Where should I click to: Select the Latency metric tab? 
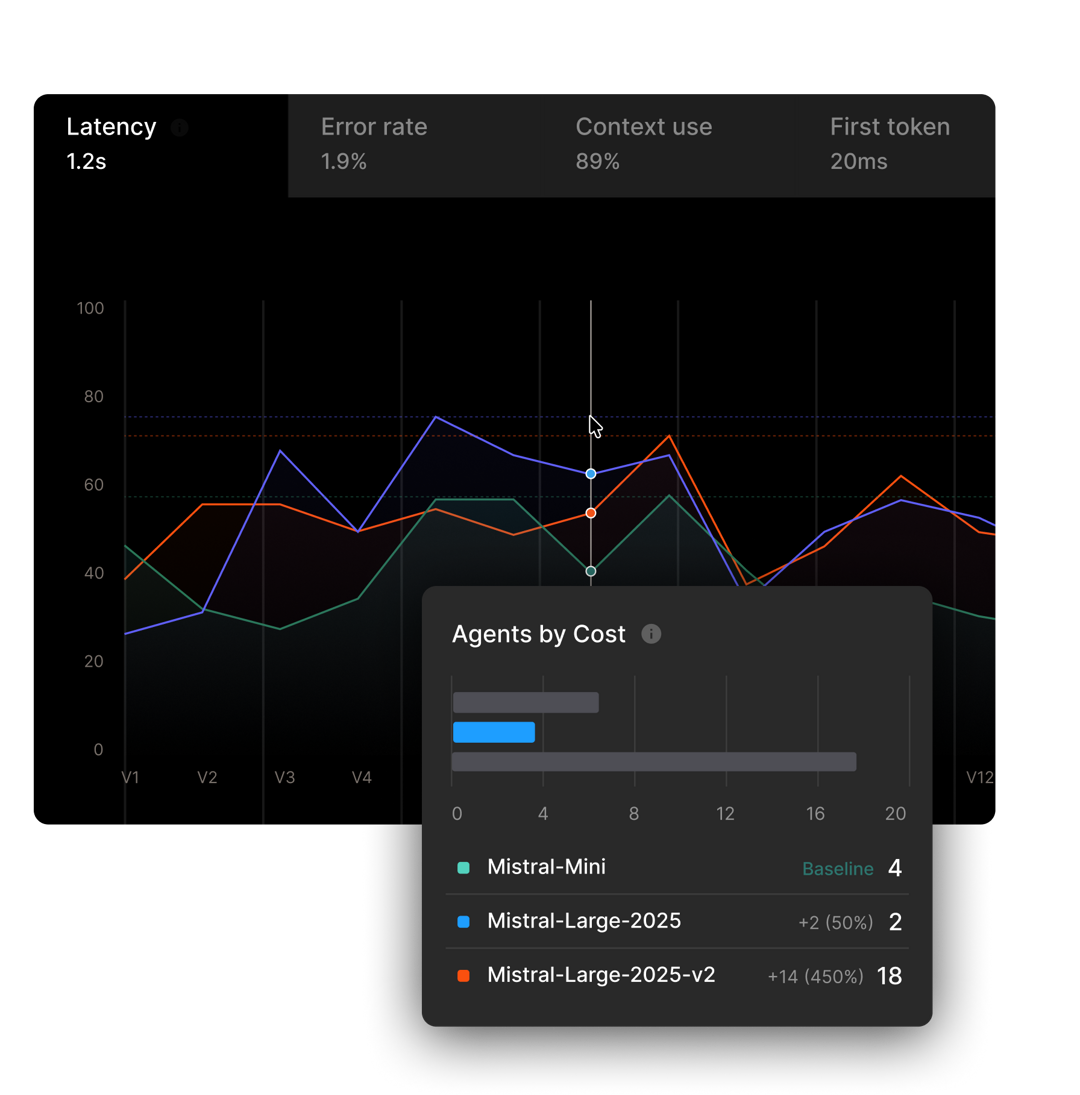(111, 144)
